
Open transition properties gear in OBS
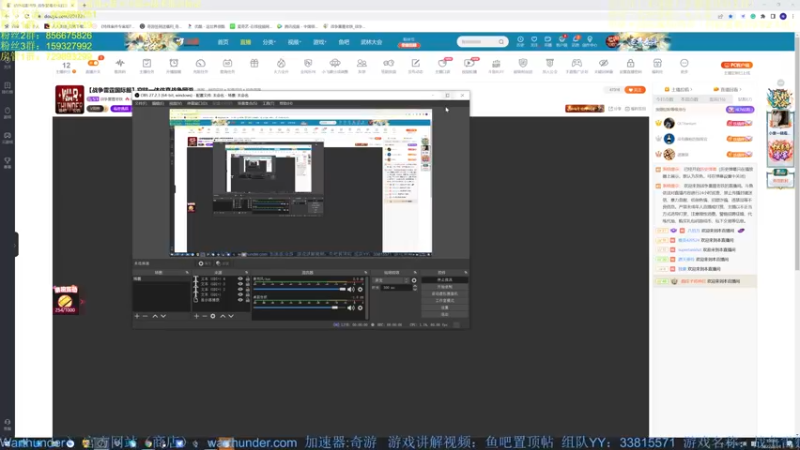pos(414,280)
